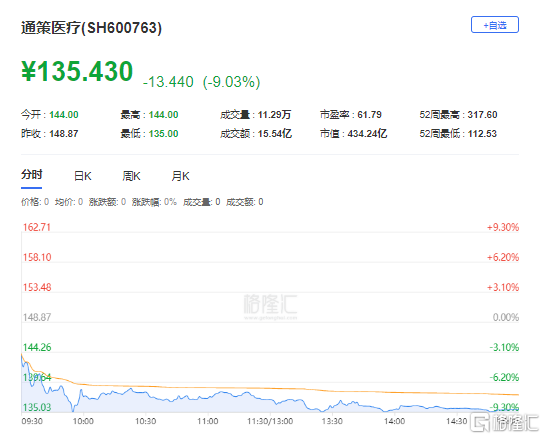Viewport: 545px width, 439px height.
Task: Click the +9.30% percent axis label
Action: tap(503, 227)
